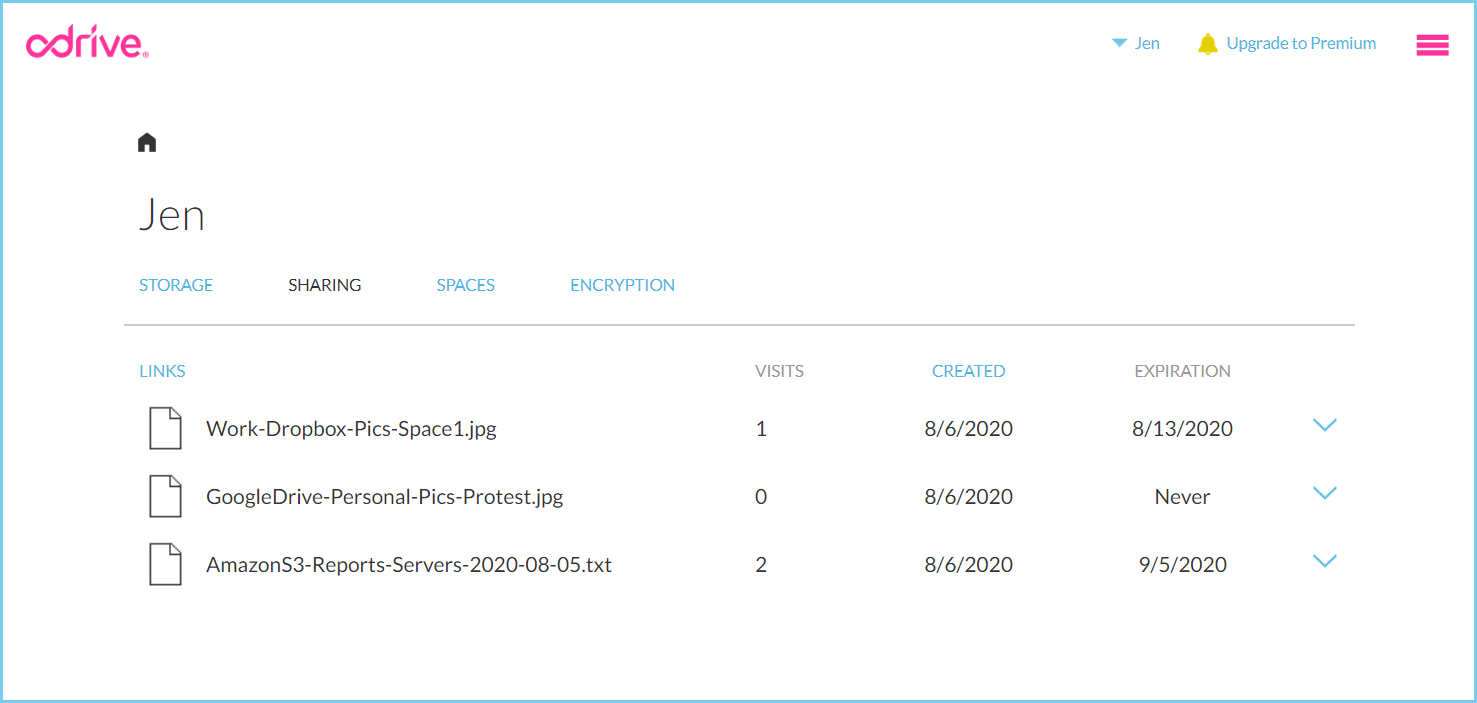
Task: Click file icon for Work-Dropbox-Pics-Space1.jpg
Action: pos(165,428)
